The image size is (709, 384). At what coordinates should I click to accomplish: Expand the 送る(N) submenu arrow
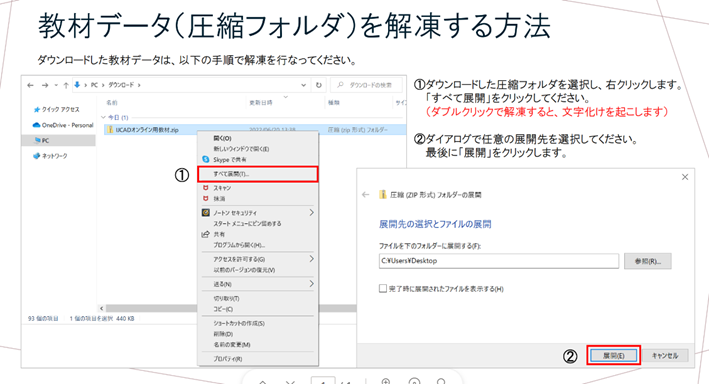[x=311, y=284]
